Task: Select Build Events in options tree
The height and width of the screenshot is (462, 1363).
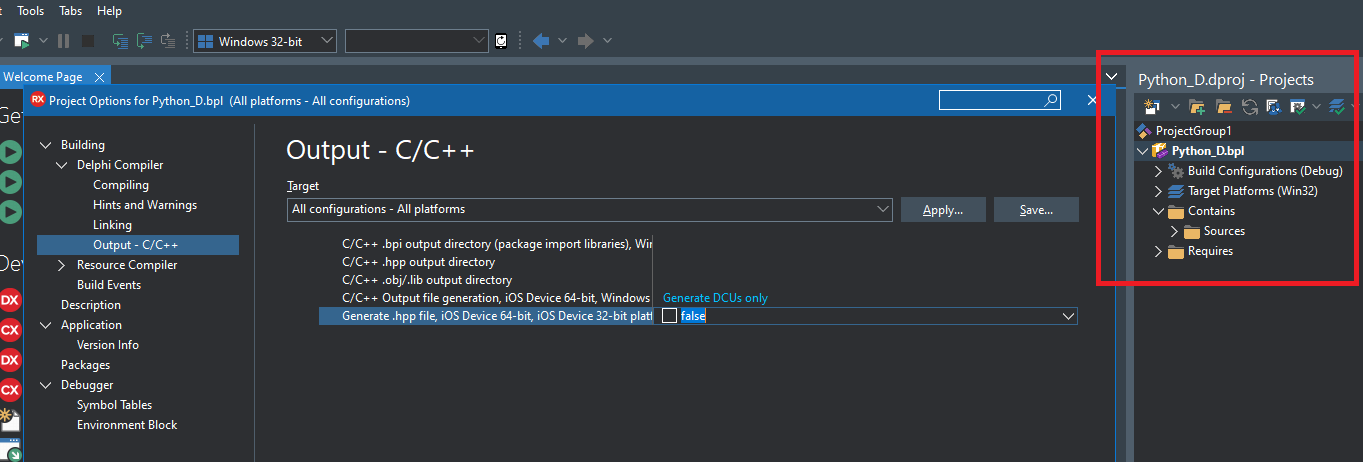Action: click(109, 285)
